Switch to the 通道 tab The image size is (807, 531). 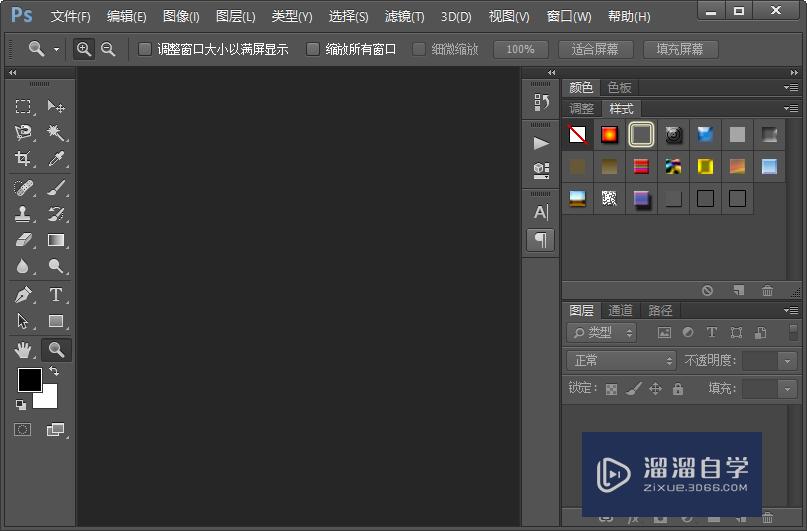pos(620,310)
